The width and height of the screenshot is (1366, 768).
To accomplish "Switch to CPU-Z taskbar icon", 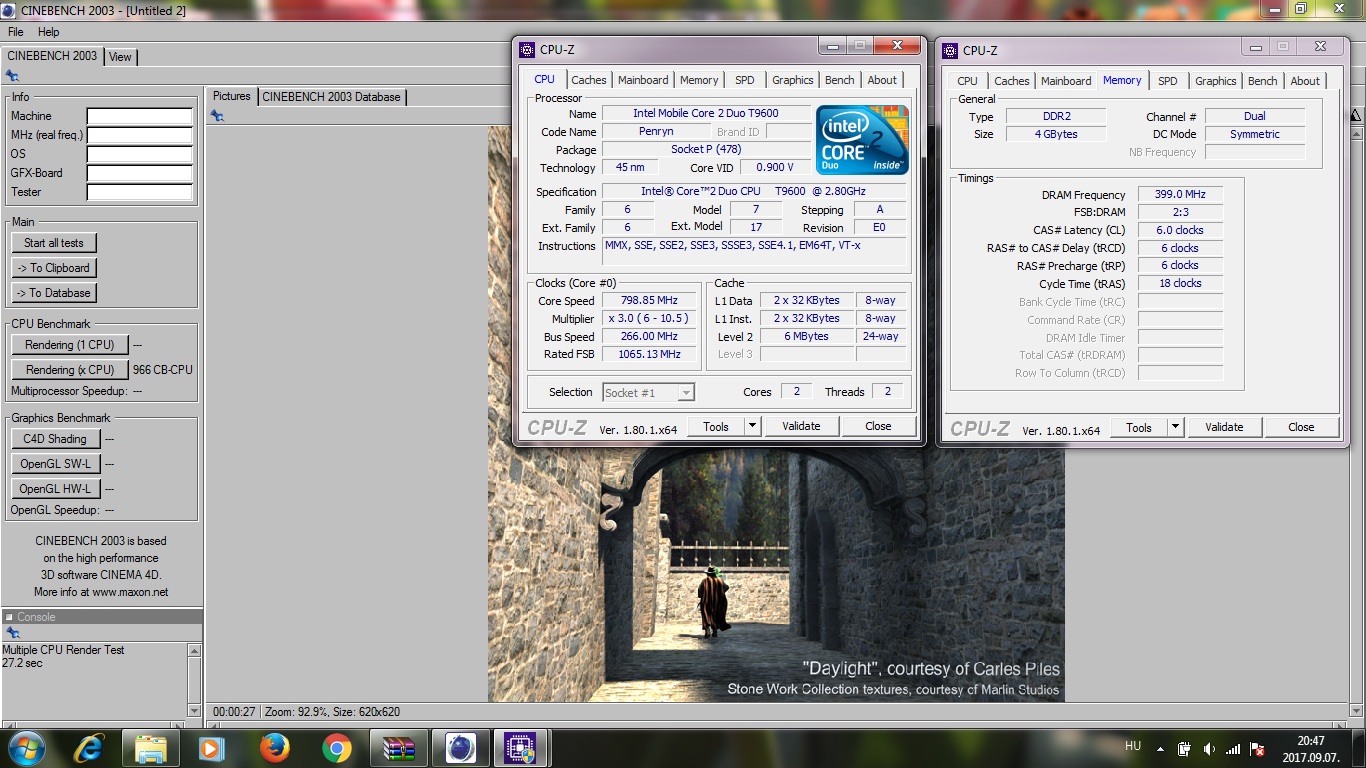I will (x=520, y=748).
